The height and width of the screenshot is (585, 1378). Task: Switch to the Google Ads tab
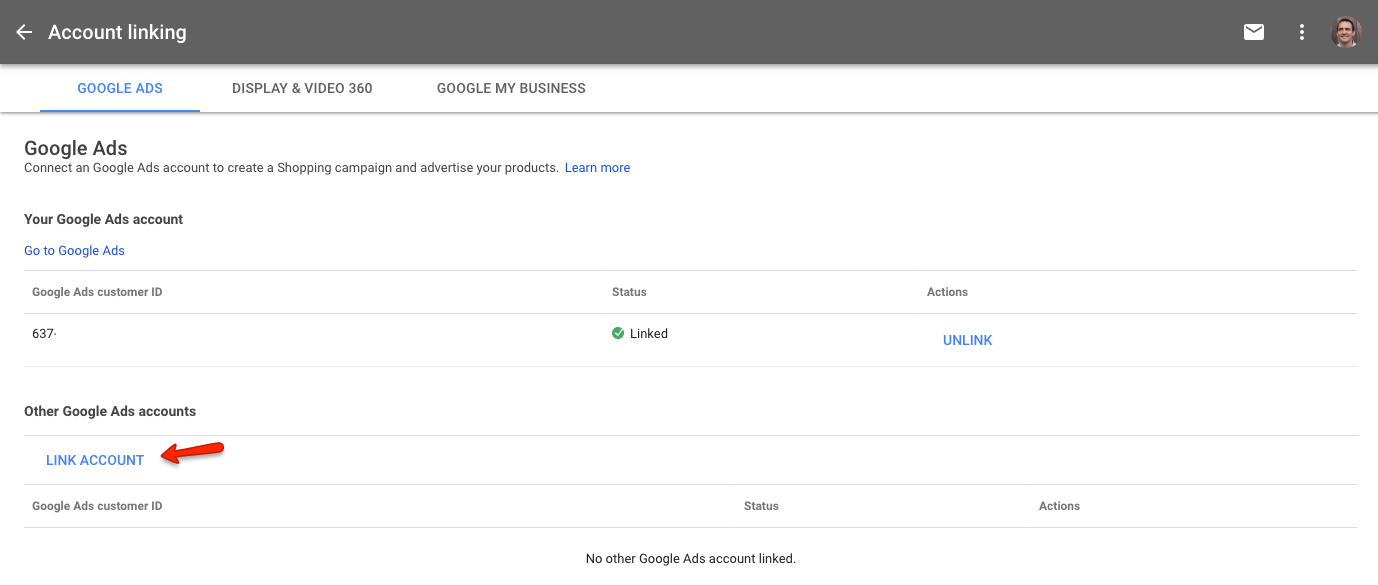(120, 88)
